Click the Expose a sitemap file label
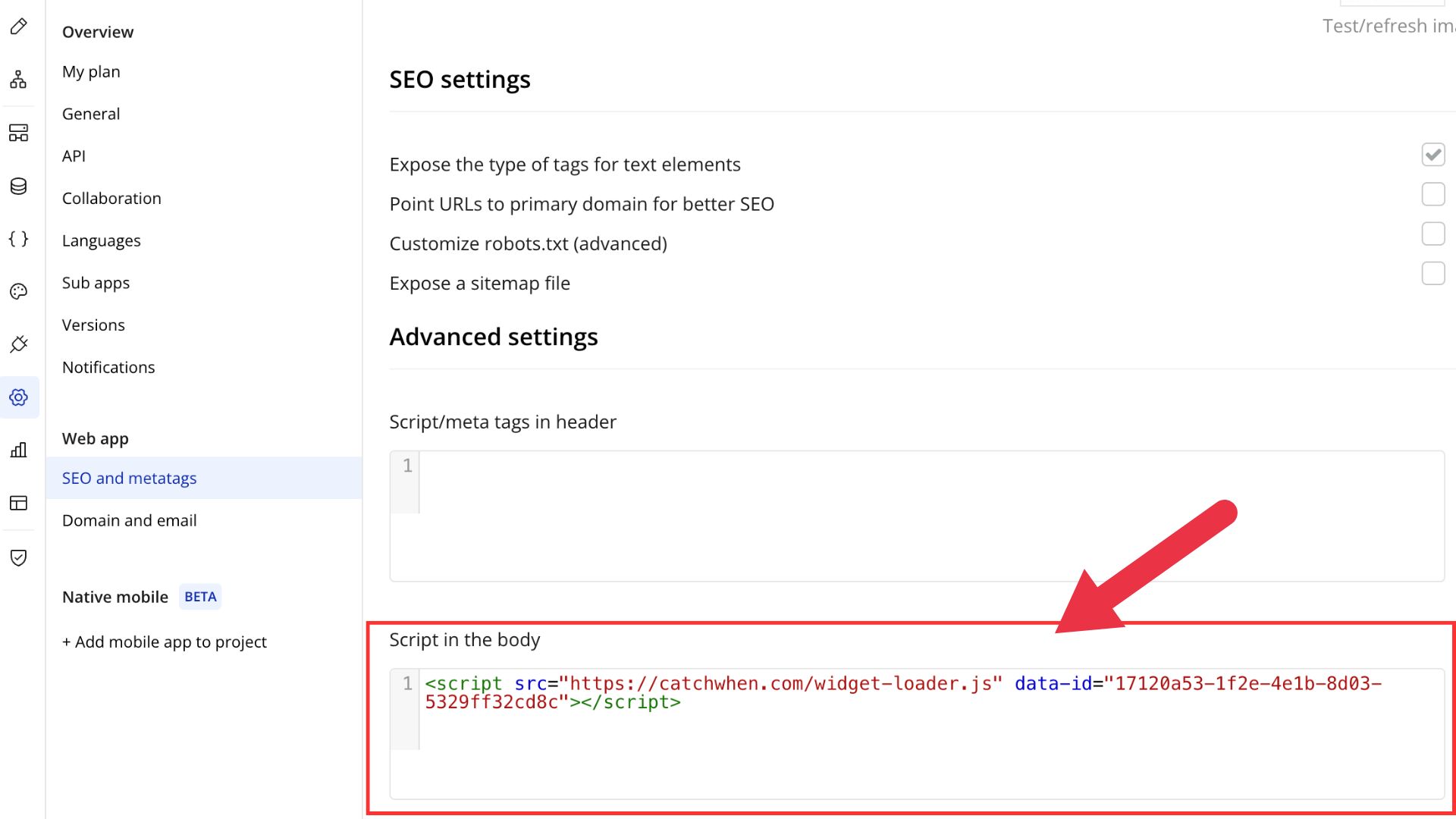Viewport: 1456px width, 819px height. [x=480, y=284]
